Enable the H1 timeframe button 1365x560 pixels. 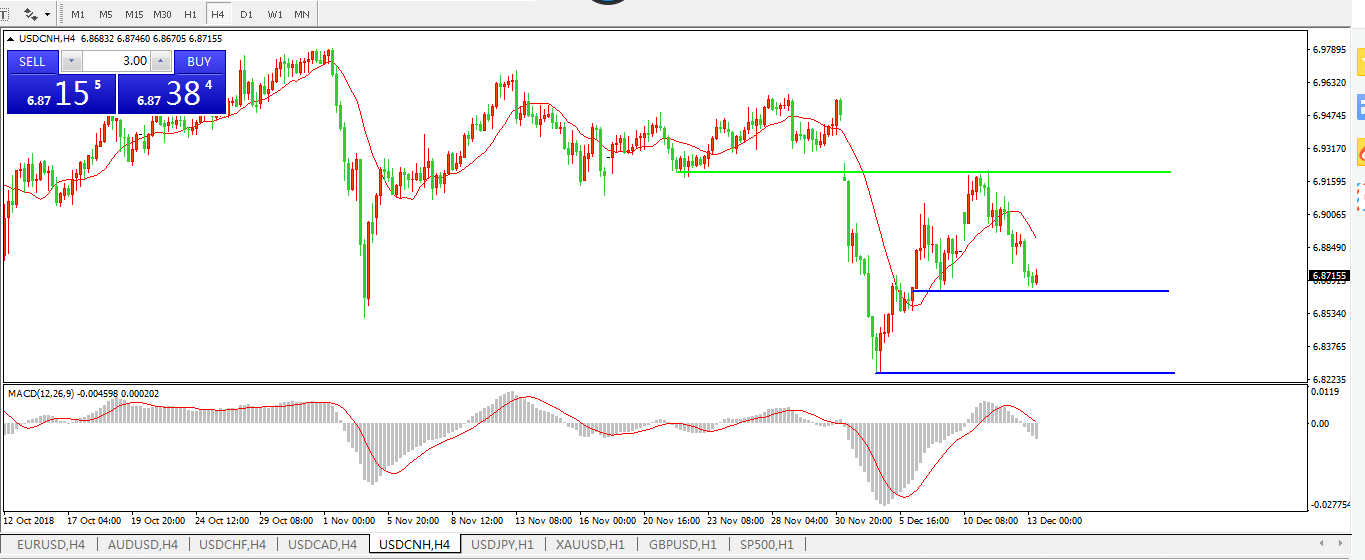point(190,15)
